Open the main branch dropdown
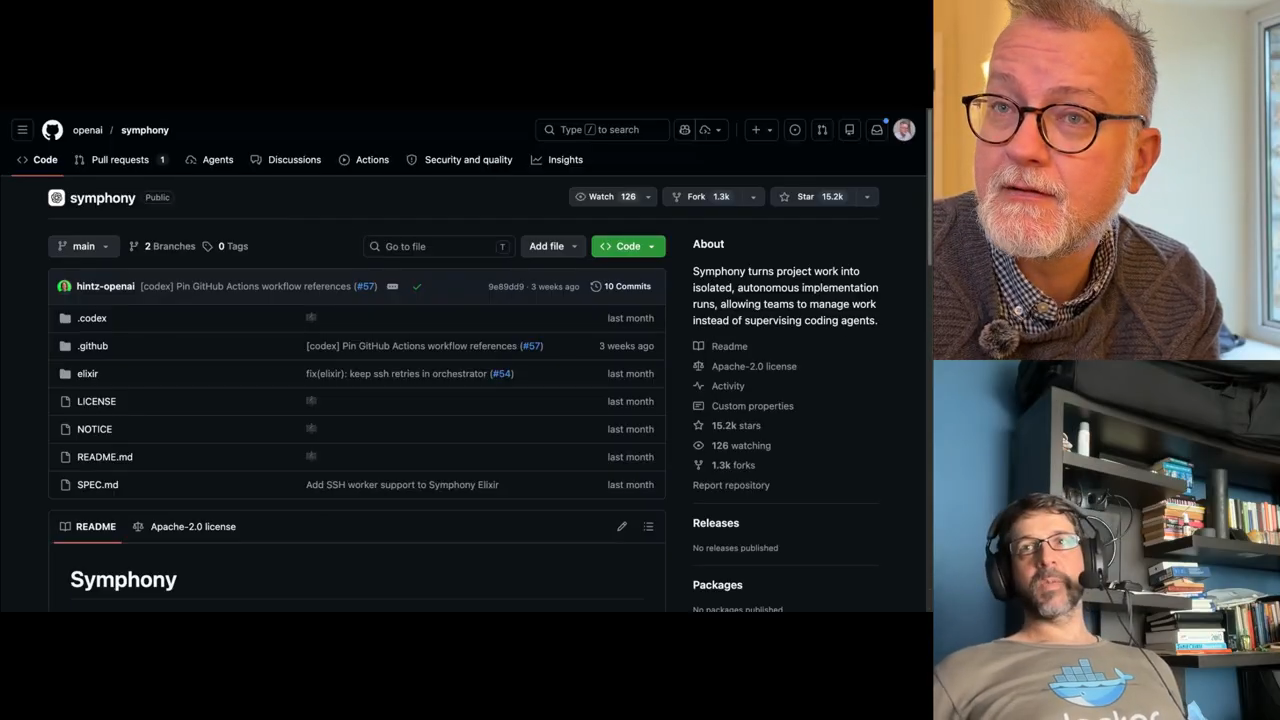The width and height of the screenshot is (1280, 720). coord(84,246)
